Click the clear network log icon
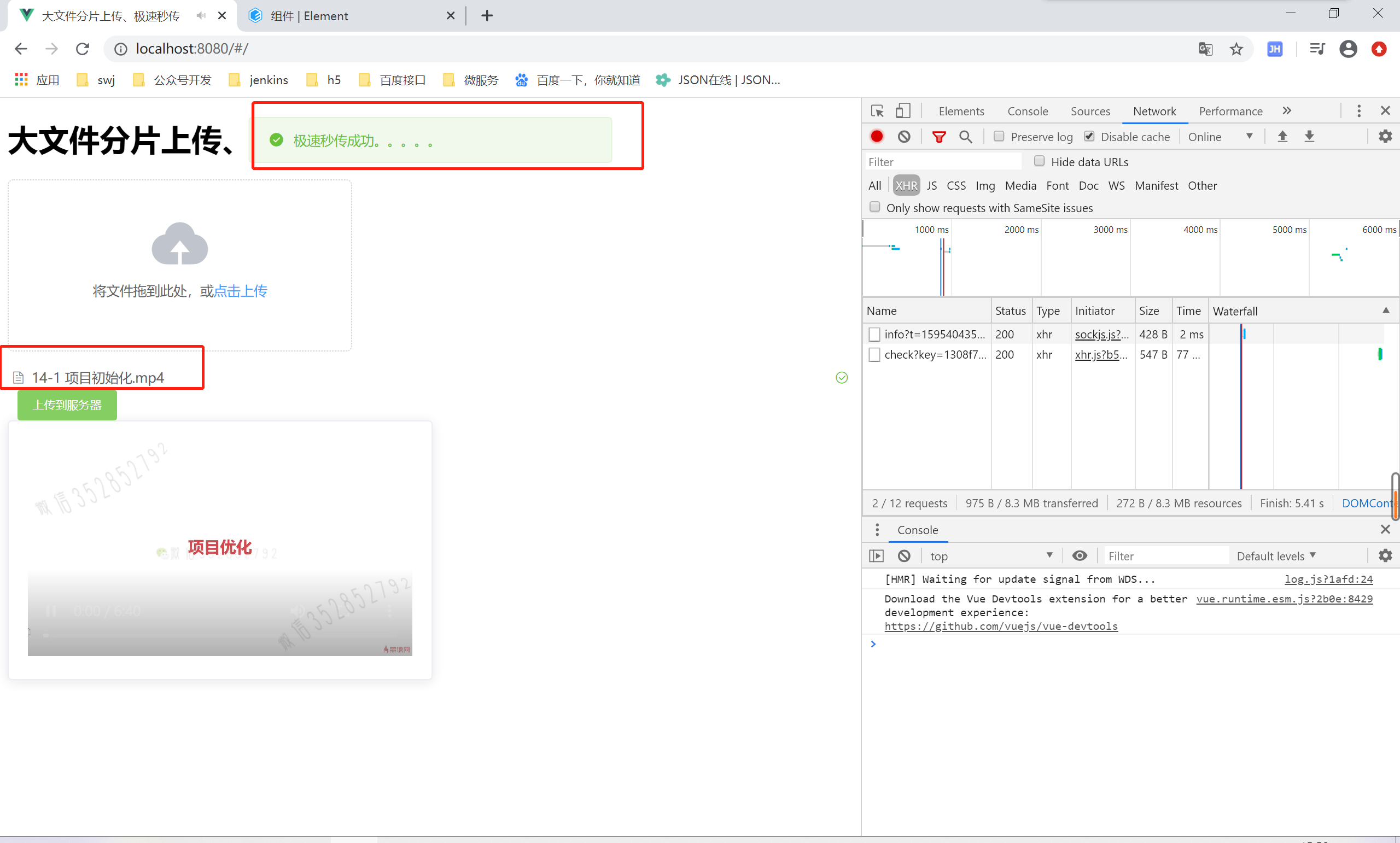This screenshot has width=1400, height=843. point(903,137)
